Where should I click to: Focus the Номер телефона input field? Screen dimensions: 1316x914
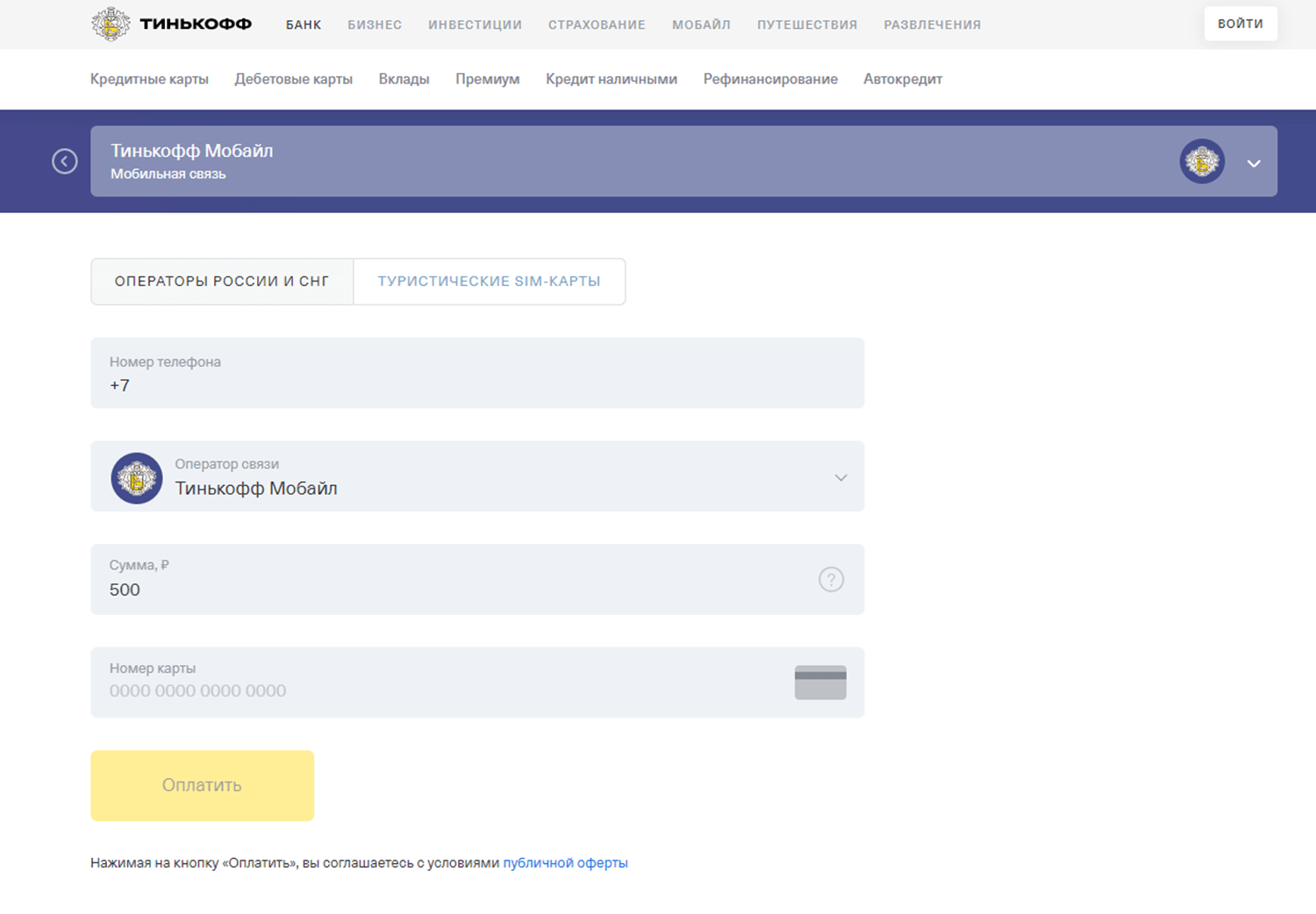[477, 373]
